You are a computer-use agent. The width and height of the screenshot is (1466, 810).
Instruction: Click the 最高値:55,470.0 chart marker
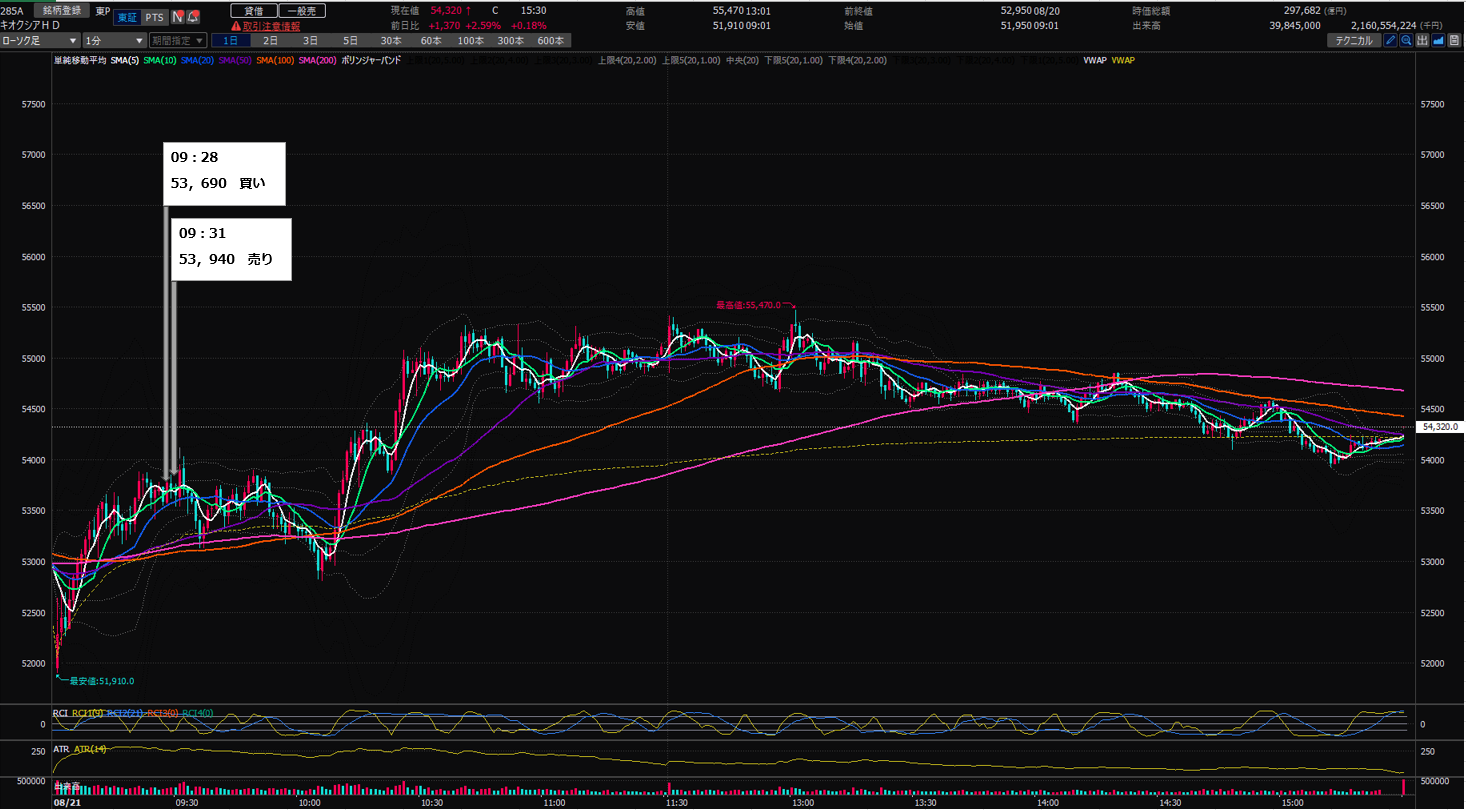(x=750, y=305)
